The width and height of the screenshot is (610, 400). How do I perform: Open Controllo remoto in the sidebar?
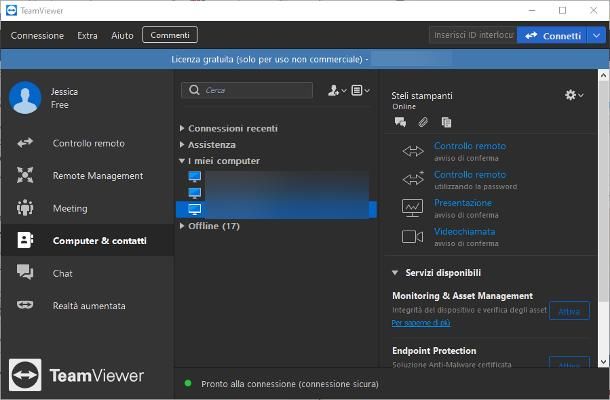(88, 143)
